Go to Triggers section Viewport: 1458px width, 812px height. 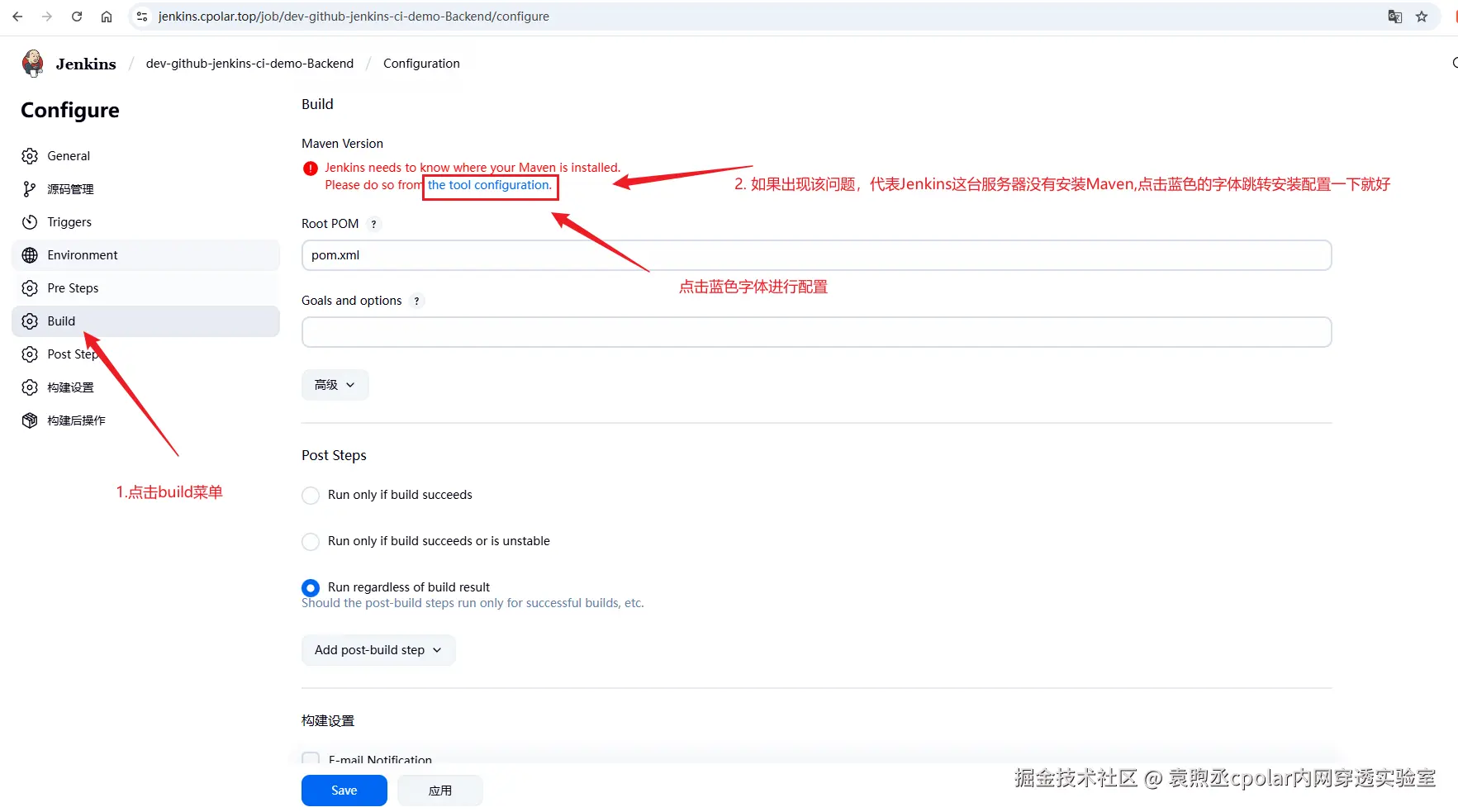click(145, 222)
